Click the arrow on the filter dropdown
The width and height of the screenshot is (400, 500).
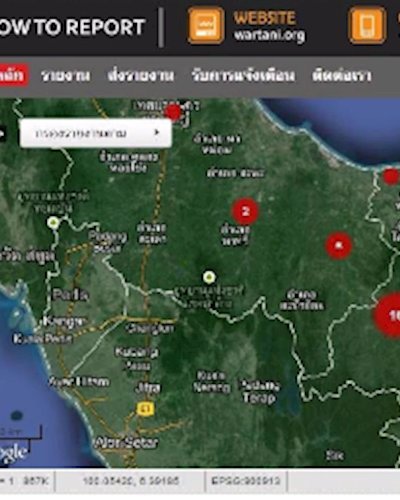tap(156, 132)
